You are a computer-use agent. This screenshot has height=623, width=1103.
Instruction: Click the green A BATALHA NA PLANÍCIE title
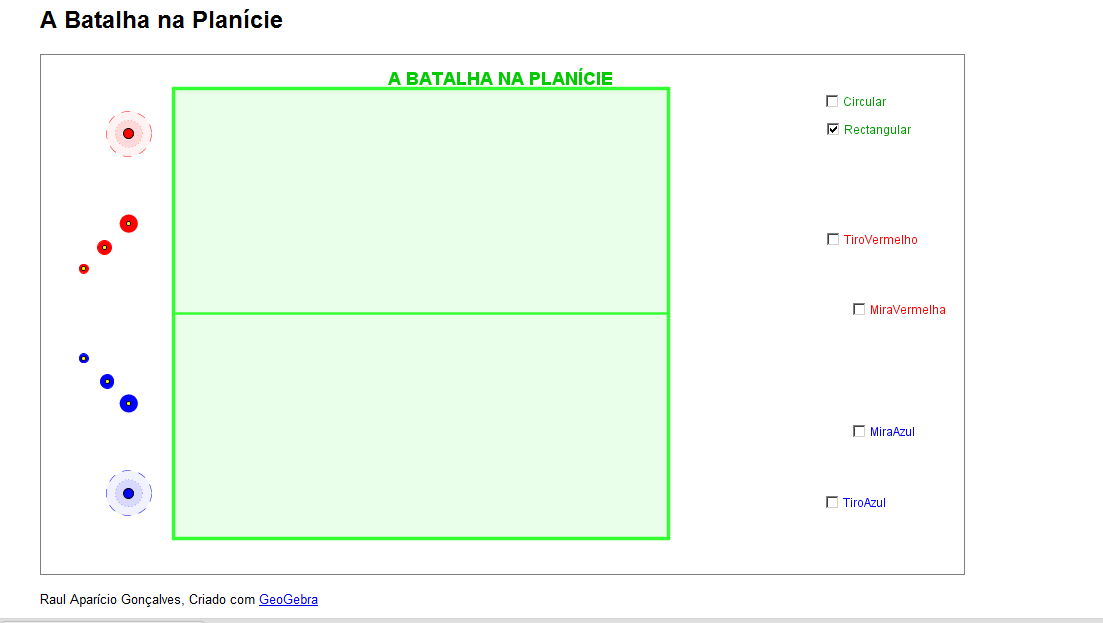500,79
